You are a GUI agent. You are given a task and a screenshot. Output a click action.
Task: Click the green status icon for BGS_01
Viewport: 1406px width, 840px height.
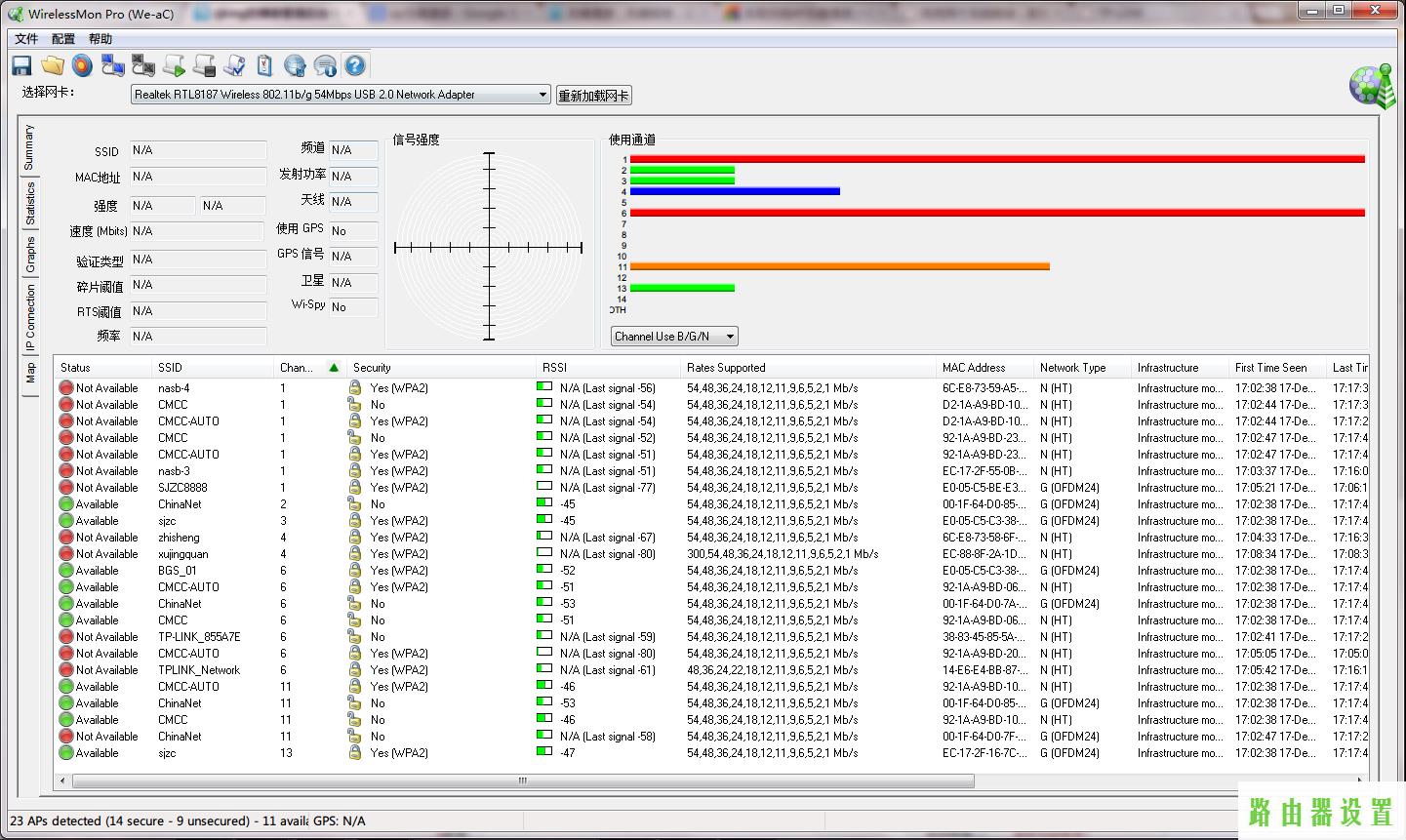click(66, 571)
